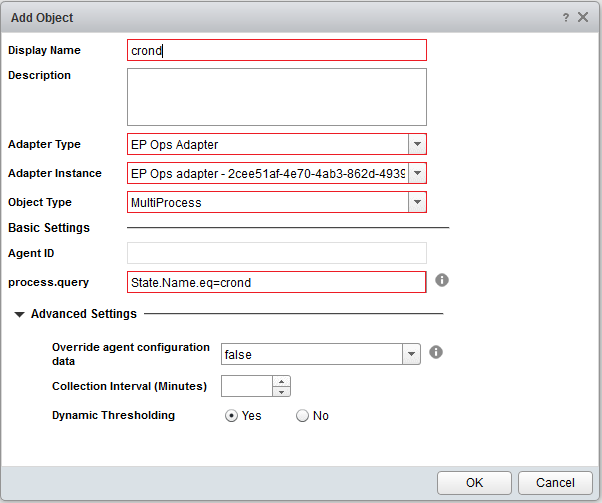Viewport: 602px width, 503px height.
Task: Decrease Collection Interval with down arrow
Action: pyautogui.click(x=281, y=391)
